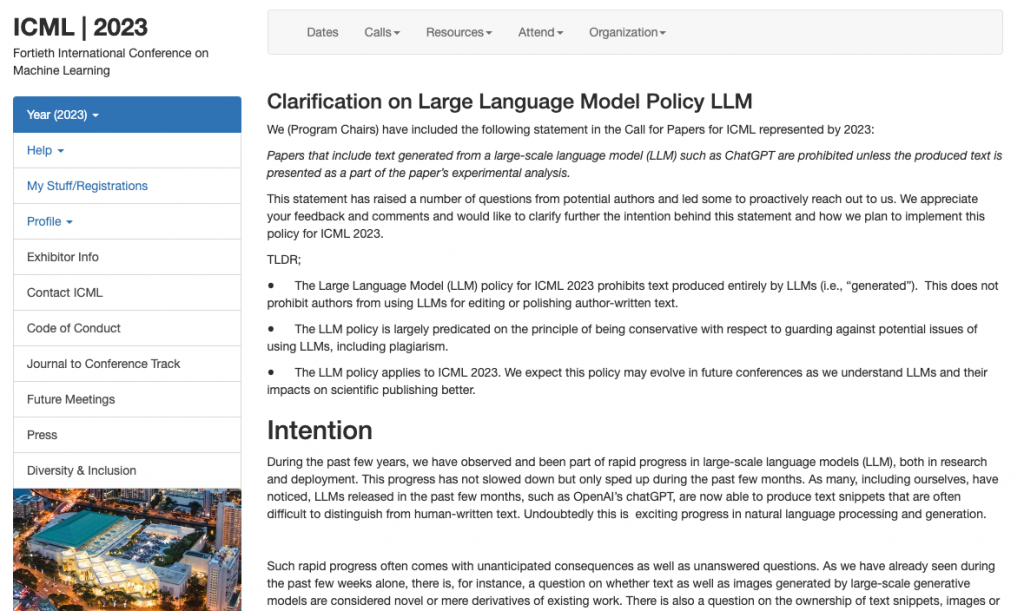Click the sentence starting 'We (Program Chairs) have included'
Screen dimensions: 1024x611
coord(570,129)
